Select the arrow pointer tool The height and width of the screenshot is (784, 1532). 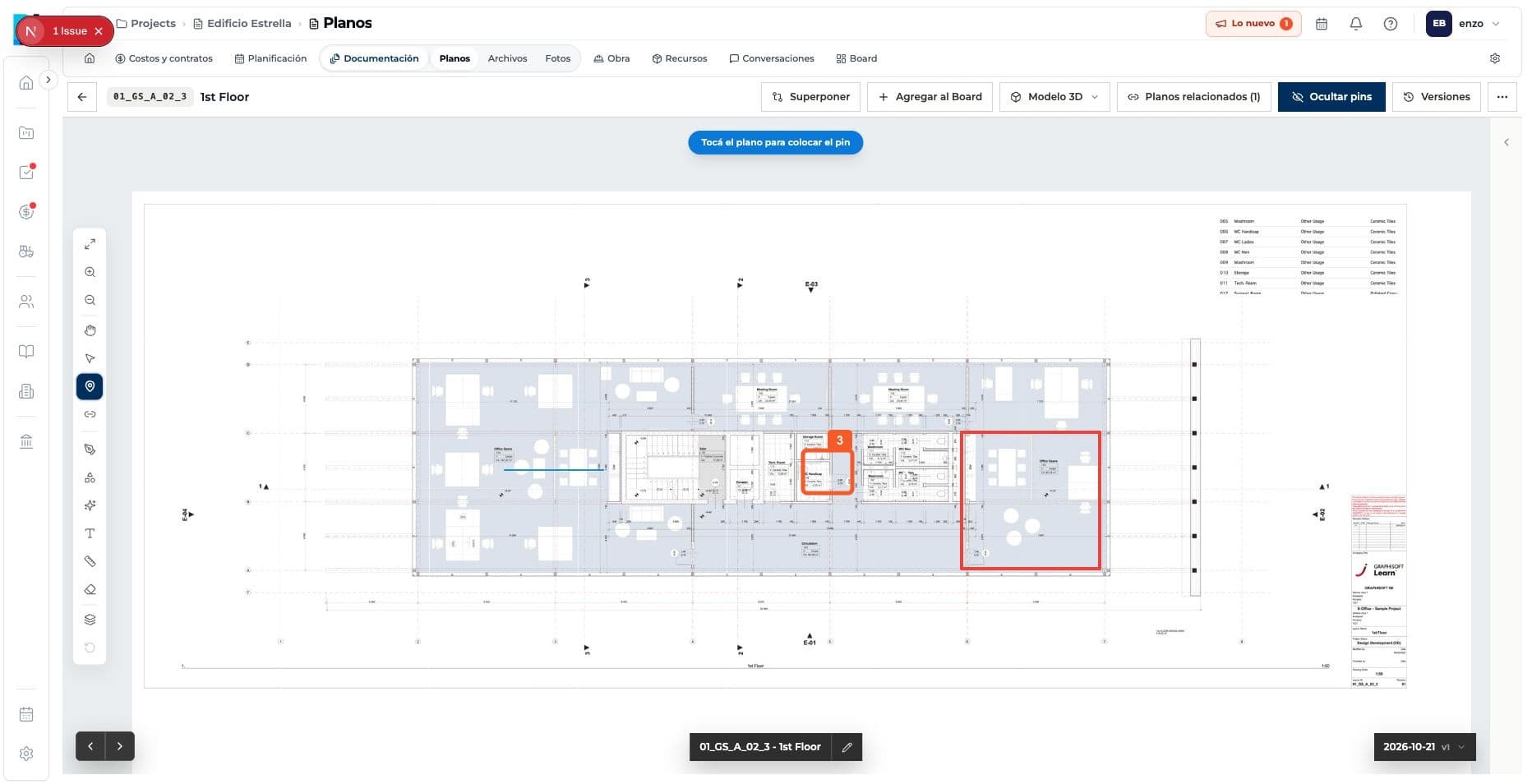[x=90, y=358]
